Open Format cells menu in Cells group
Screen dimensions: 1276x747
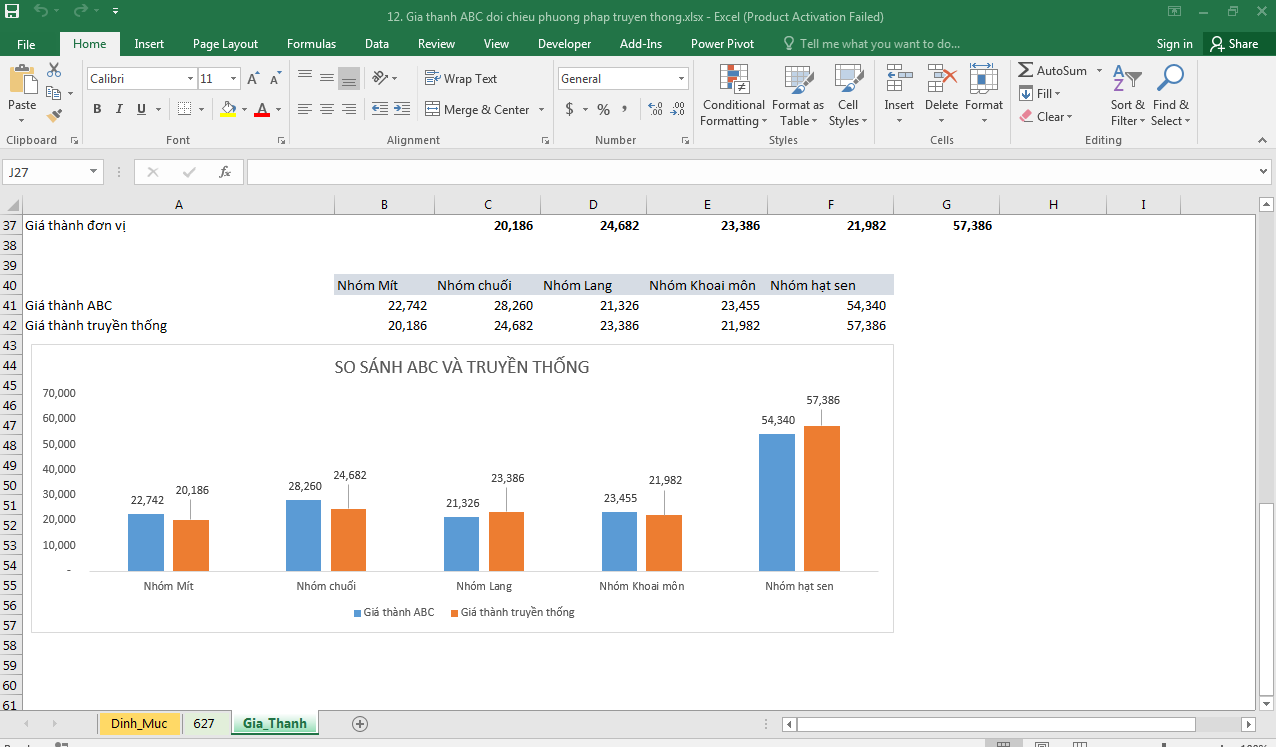click(x=984, y=96)
